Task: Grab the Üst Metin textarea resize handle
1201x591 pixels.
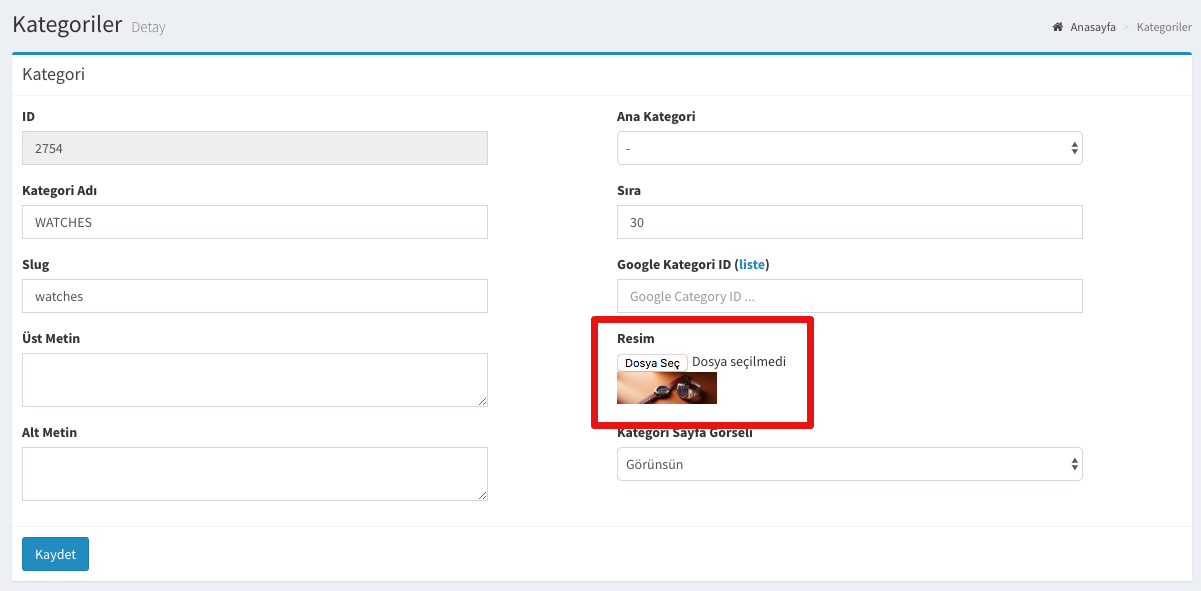Action: (x=483, y=402)
